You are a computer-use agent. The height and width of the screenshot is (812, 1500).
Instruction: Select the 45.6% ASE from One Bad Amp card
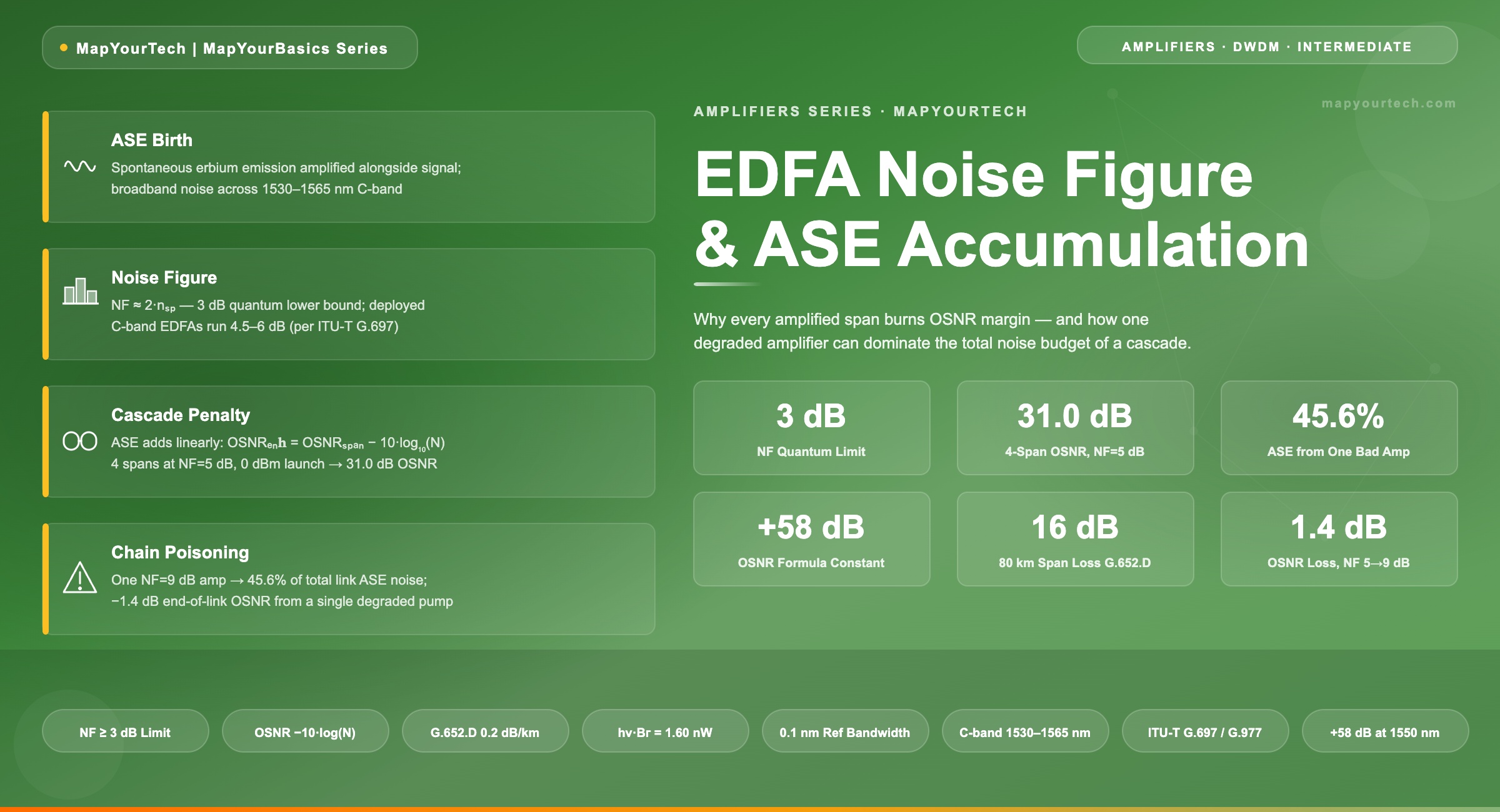coord(1339,428)
